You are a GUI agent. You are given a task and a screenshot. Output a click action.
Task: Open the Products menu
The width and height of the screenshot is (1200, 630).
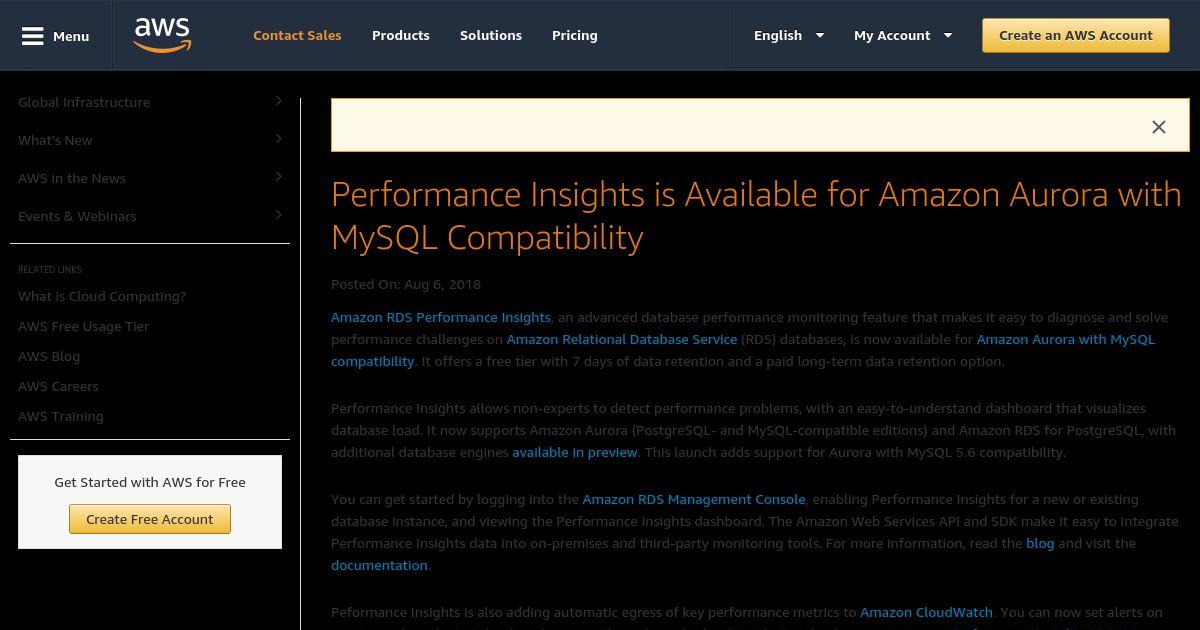(401, 35)
